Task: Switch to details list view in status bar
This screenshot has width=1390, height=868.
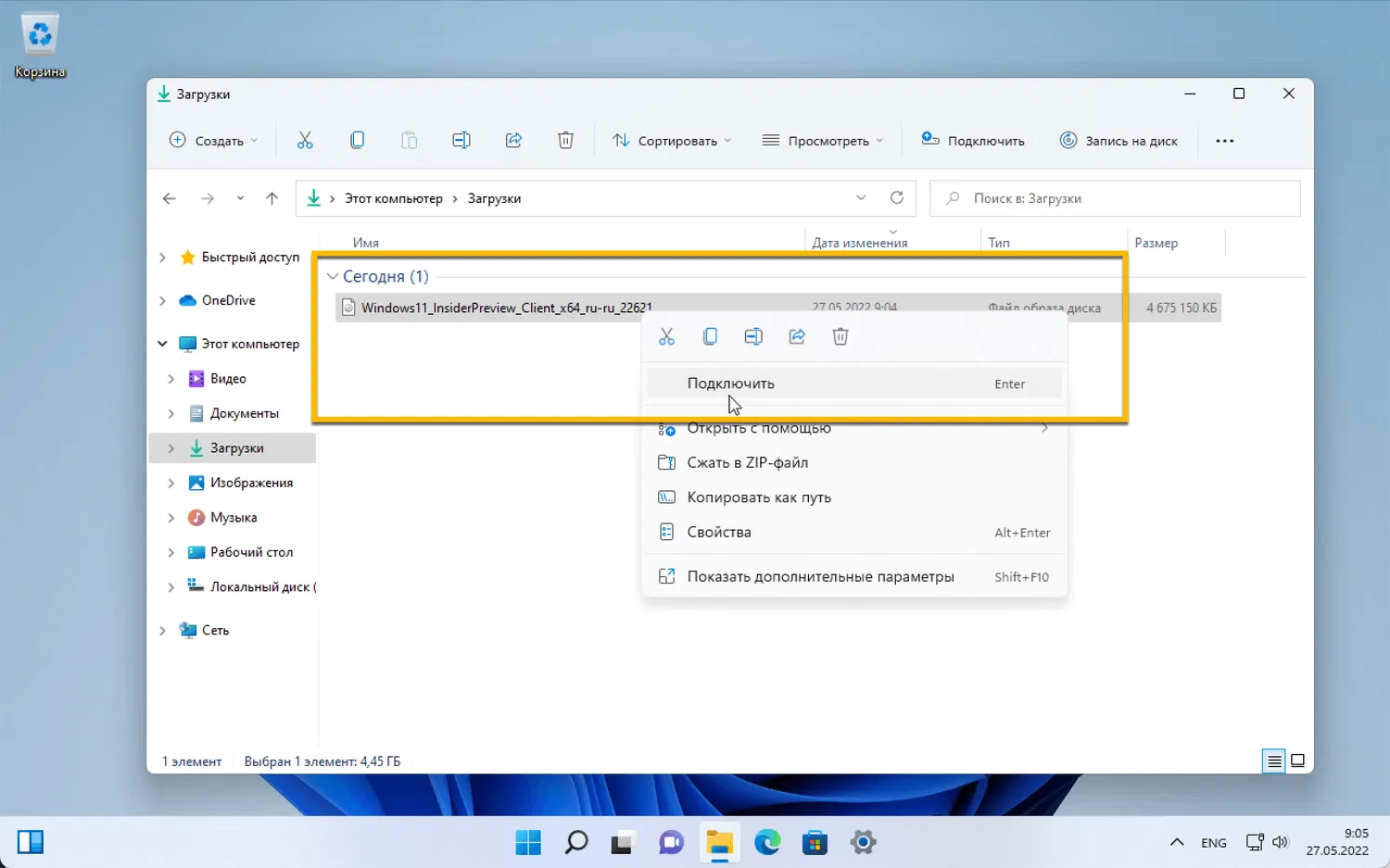Action: 1274,761
